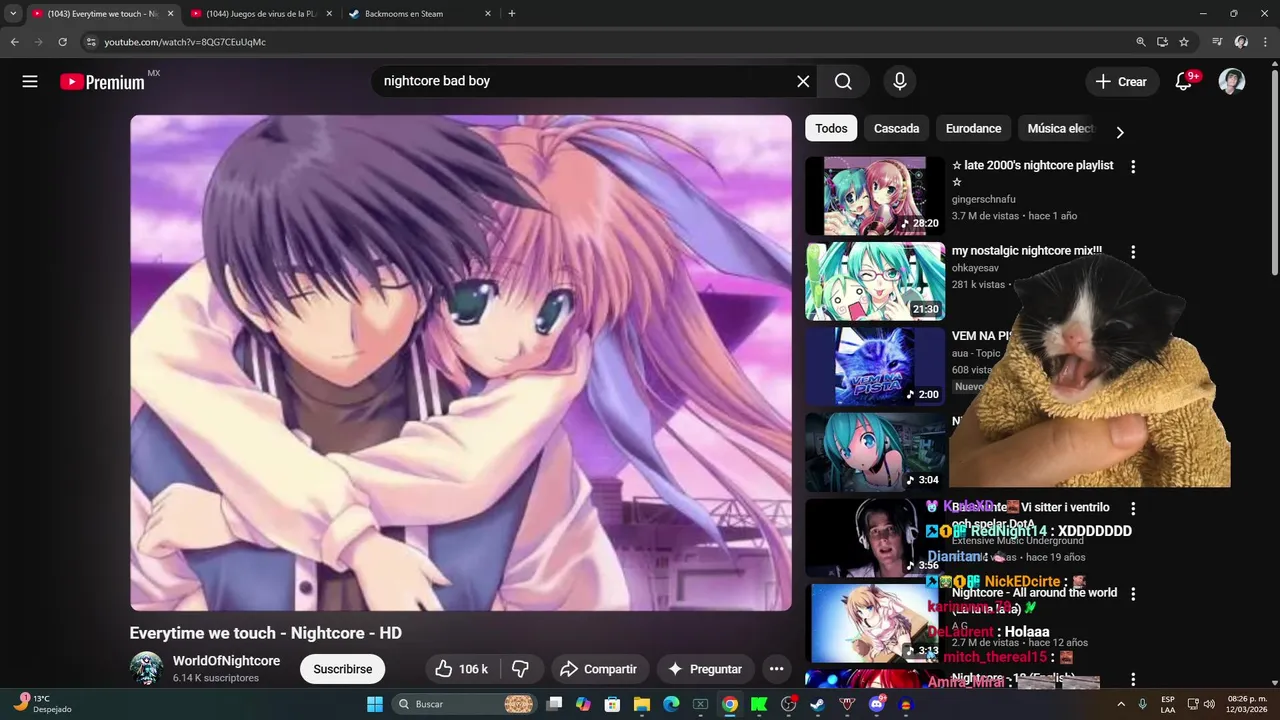Open the account avatar menu
Viewport: 1280px width, 720px height.
(1232, 82)
